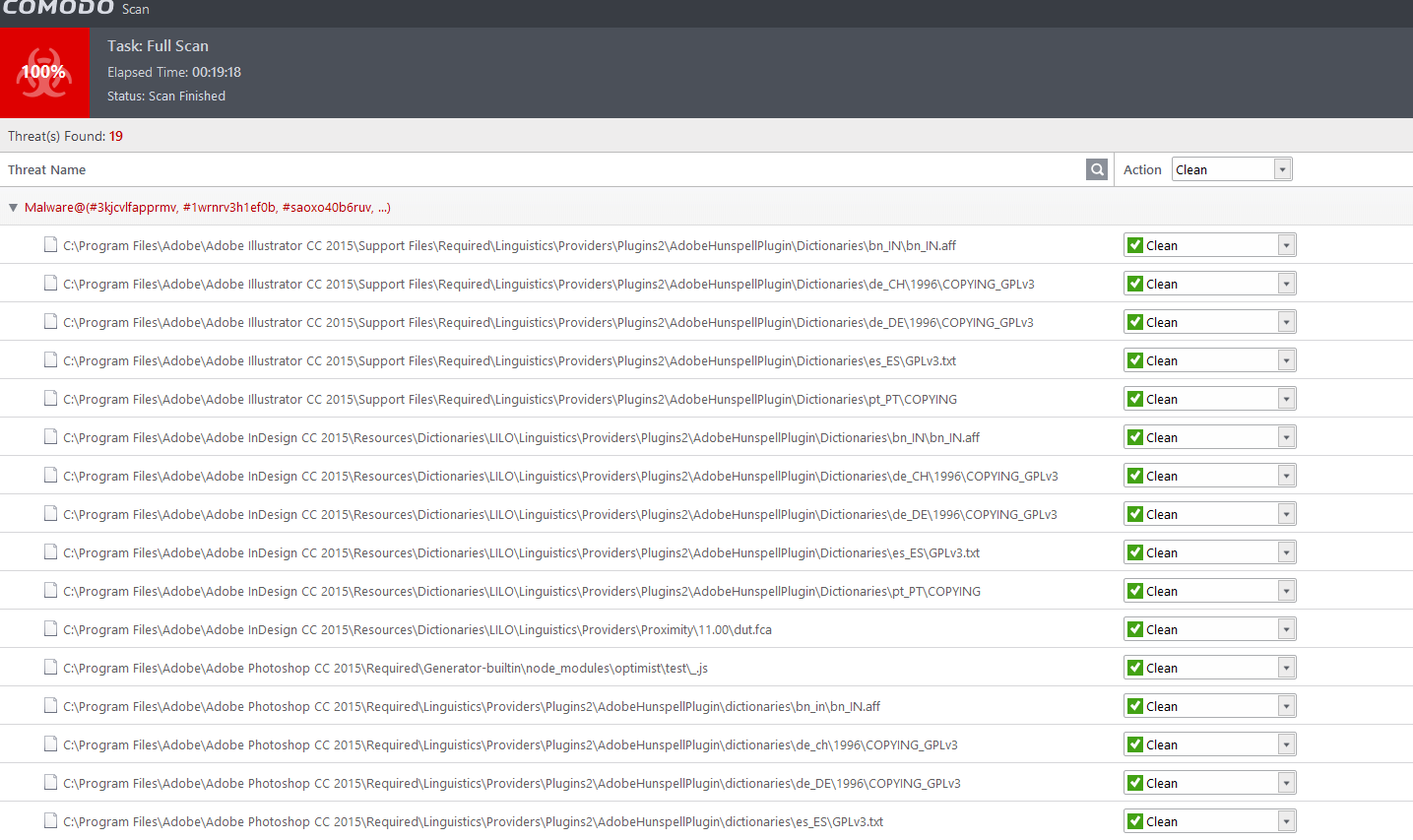The height and width of the screenshot is (840, 1413).
Task: Click file icon for Illustrator es_ES GPLv3.txt row
Action: [x=50, y=360]
